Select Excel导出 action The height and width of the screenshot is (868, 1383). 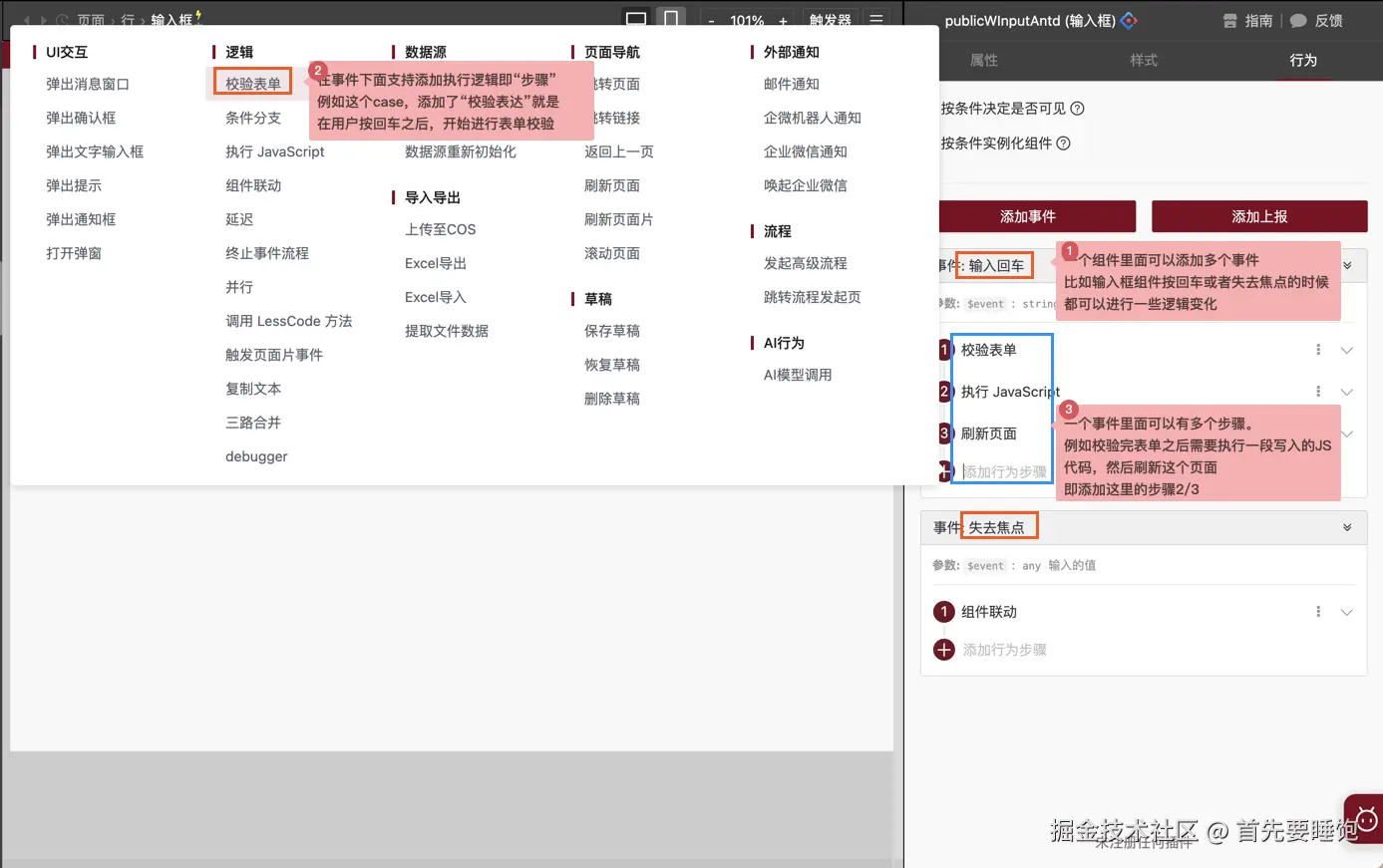click(x=436, y=263)
